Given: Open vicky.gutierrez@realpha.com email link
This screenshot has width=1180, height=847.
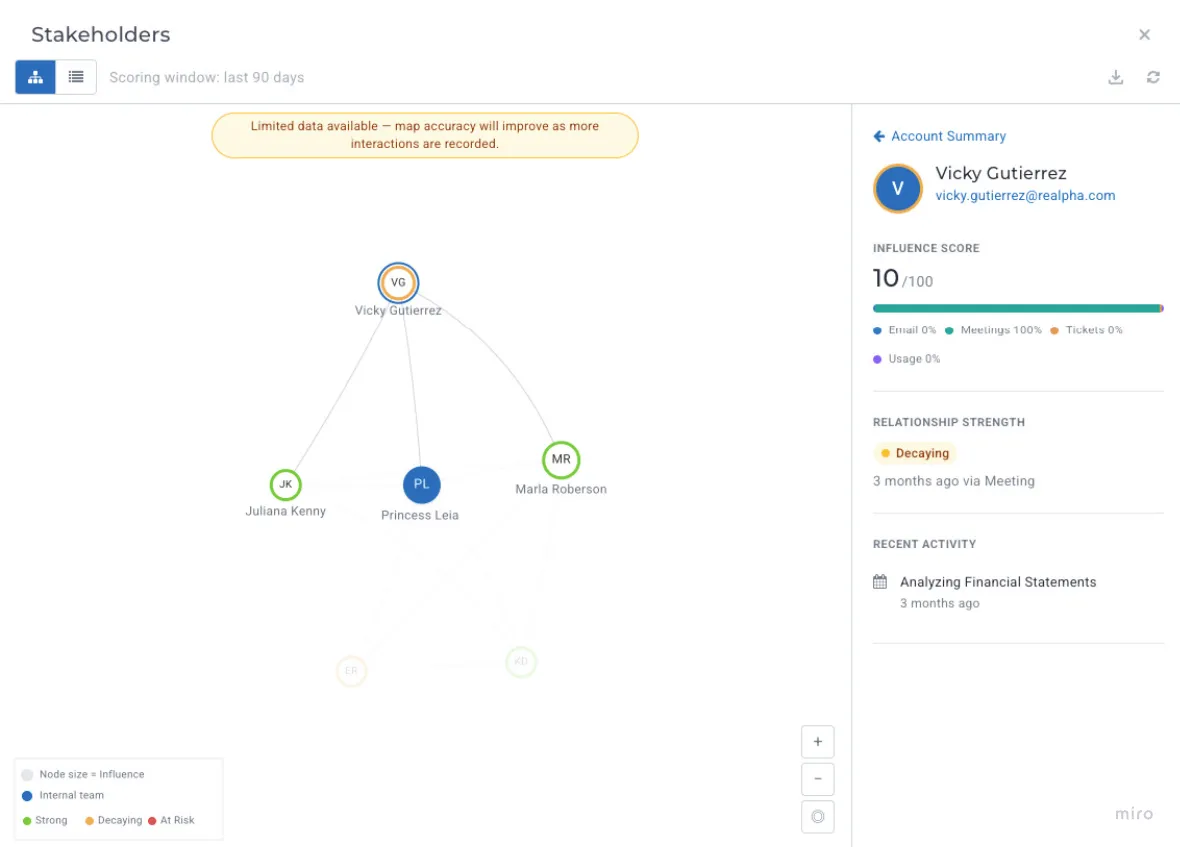Looking at the screenshot, I should coord(1025,196).
